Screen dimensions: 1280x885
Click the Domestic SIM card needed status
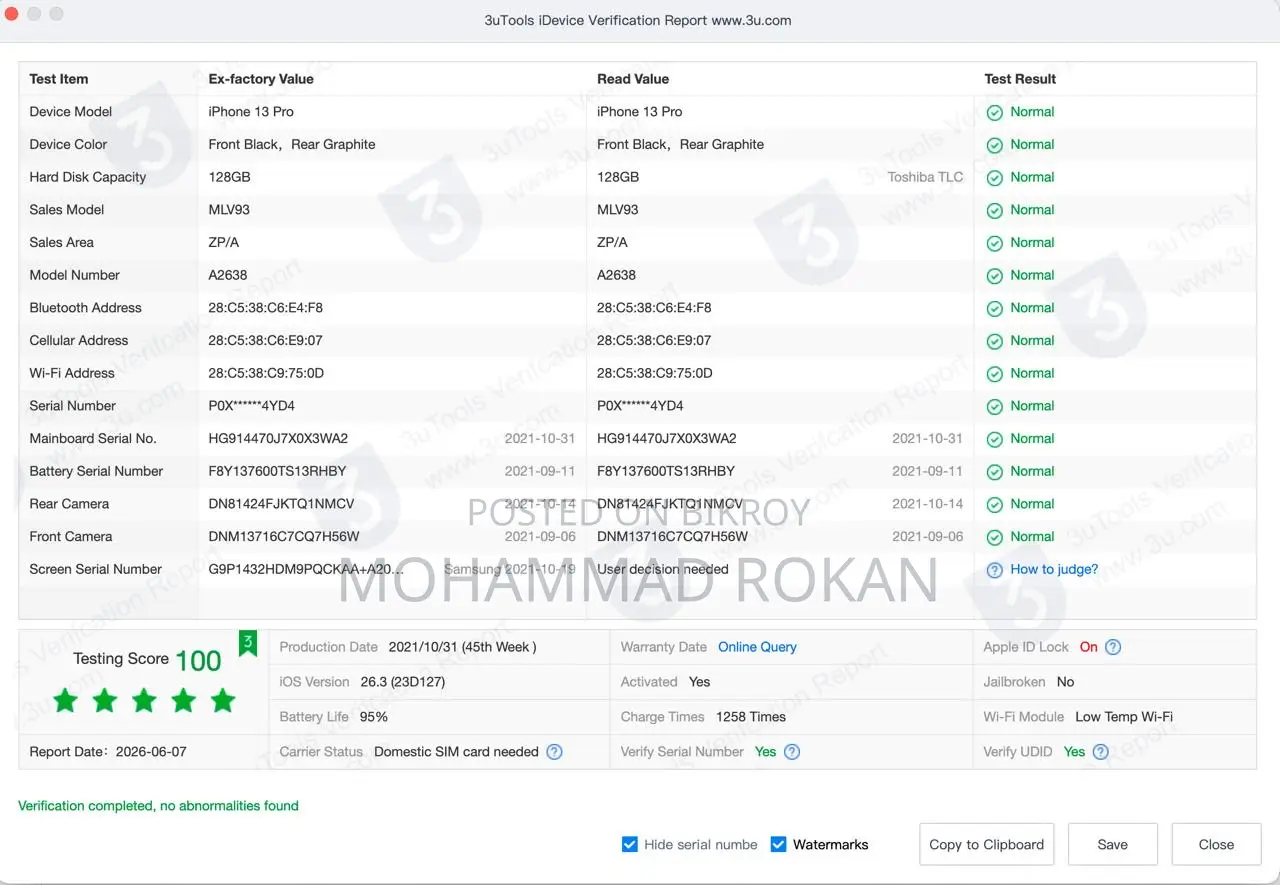click(x=456, y=752)
